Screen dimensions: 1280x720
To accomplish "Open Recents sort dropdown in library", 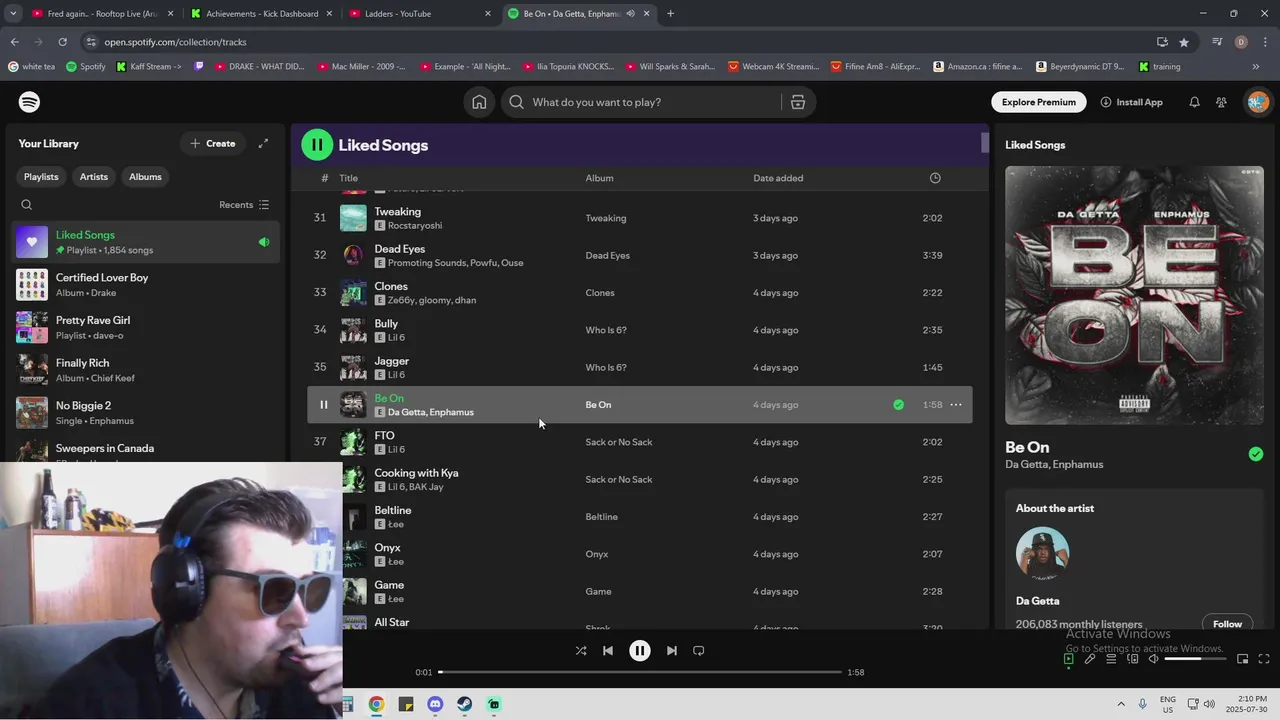I will pyautogui.click(x=244, y=205).
